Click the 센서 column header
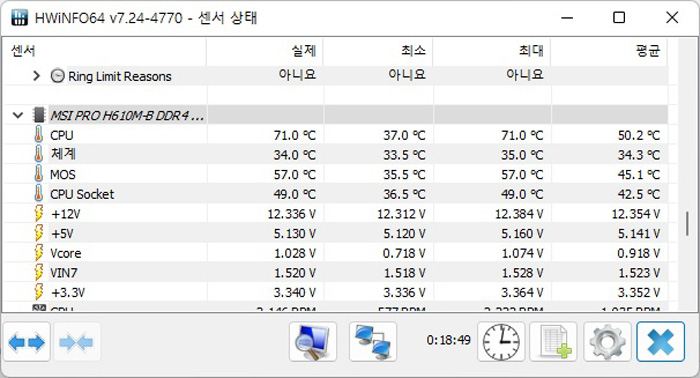 click(x=104, y=51)
